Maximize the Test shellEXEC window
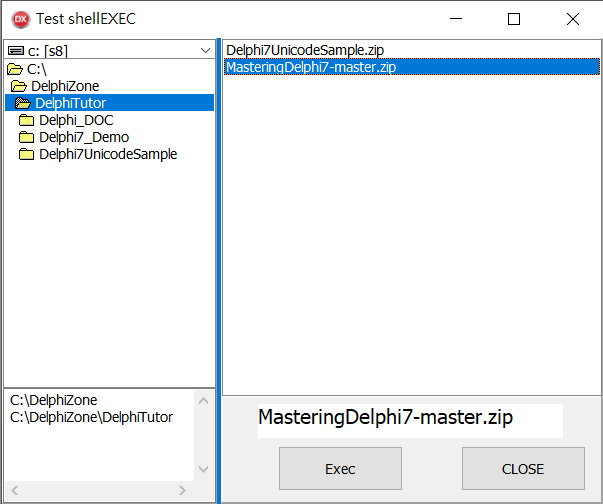Screen dimensions: 603x504 click(514, 19)
